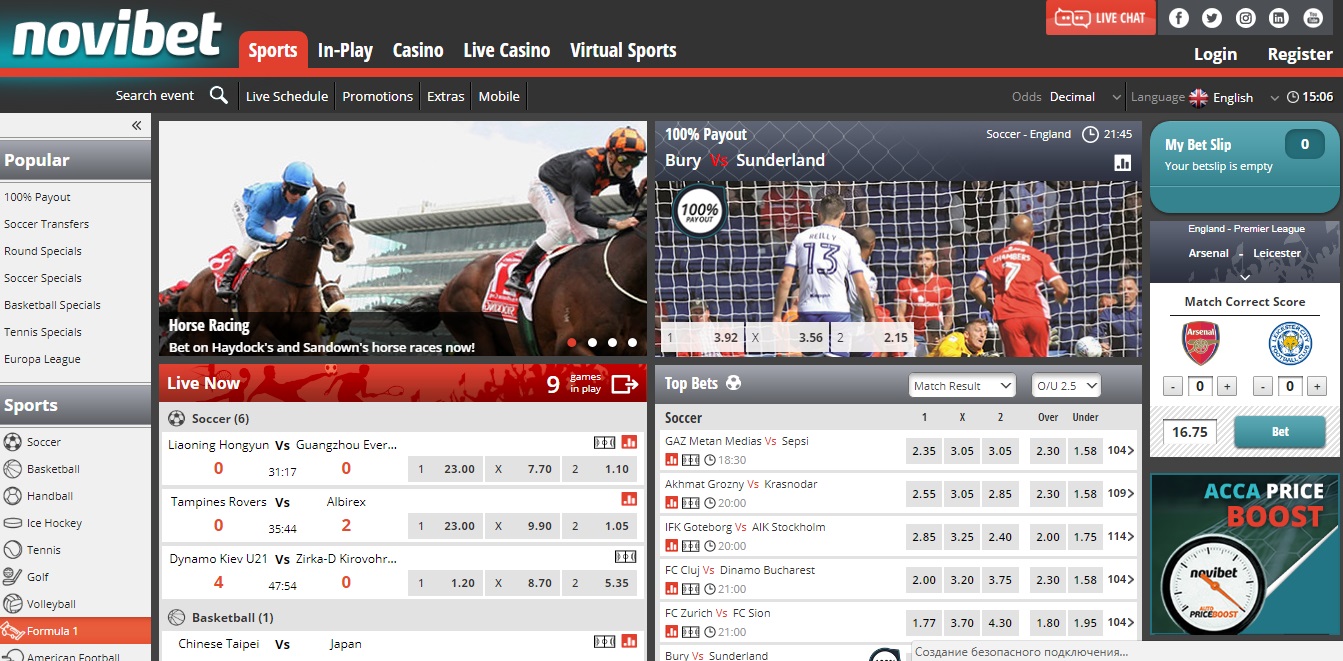Decrease Arsenal score with minus button

point(1172,386)
